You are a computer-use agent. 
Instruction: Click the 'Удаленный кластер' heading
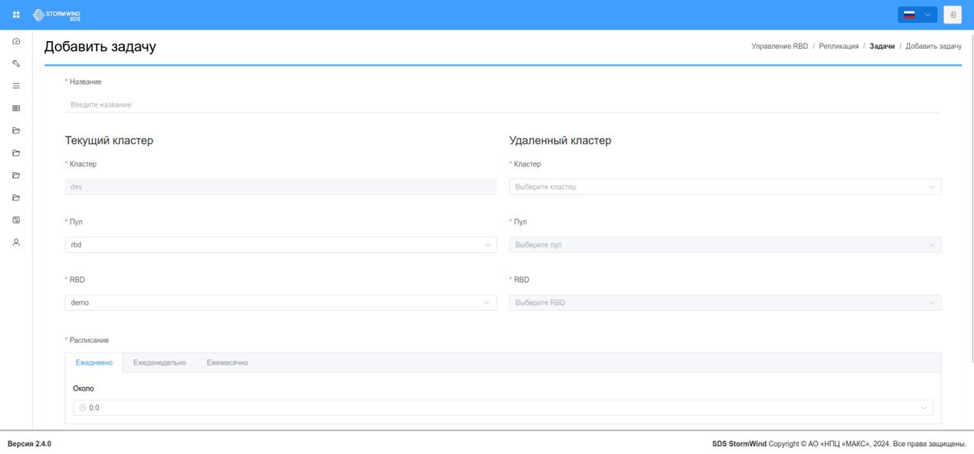(560, 140)
